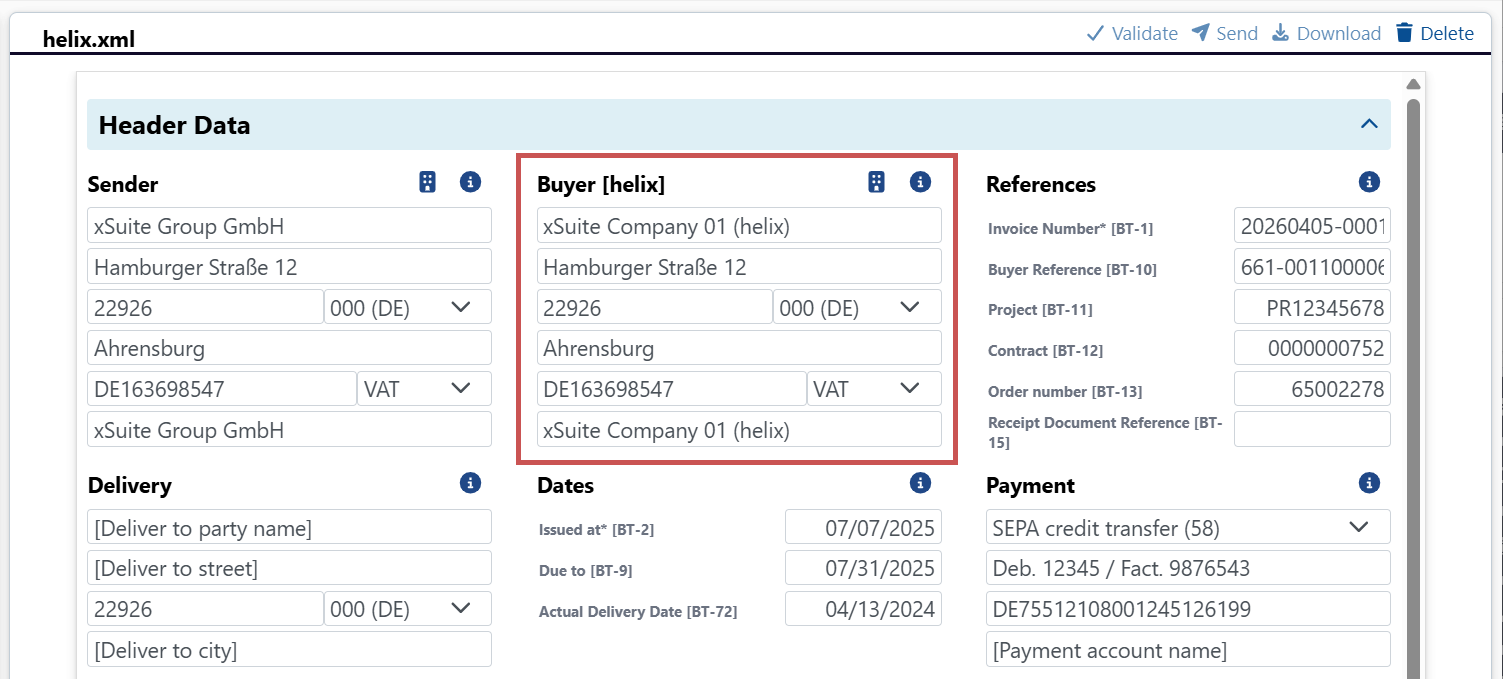Open Delivery country dropdown 000 (DE)
Image resolution: width=1503 pixels, height=679 pixels.
tap(408, 608)
